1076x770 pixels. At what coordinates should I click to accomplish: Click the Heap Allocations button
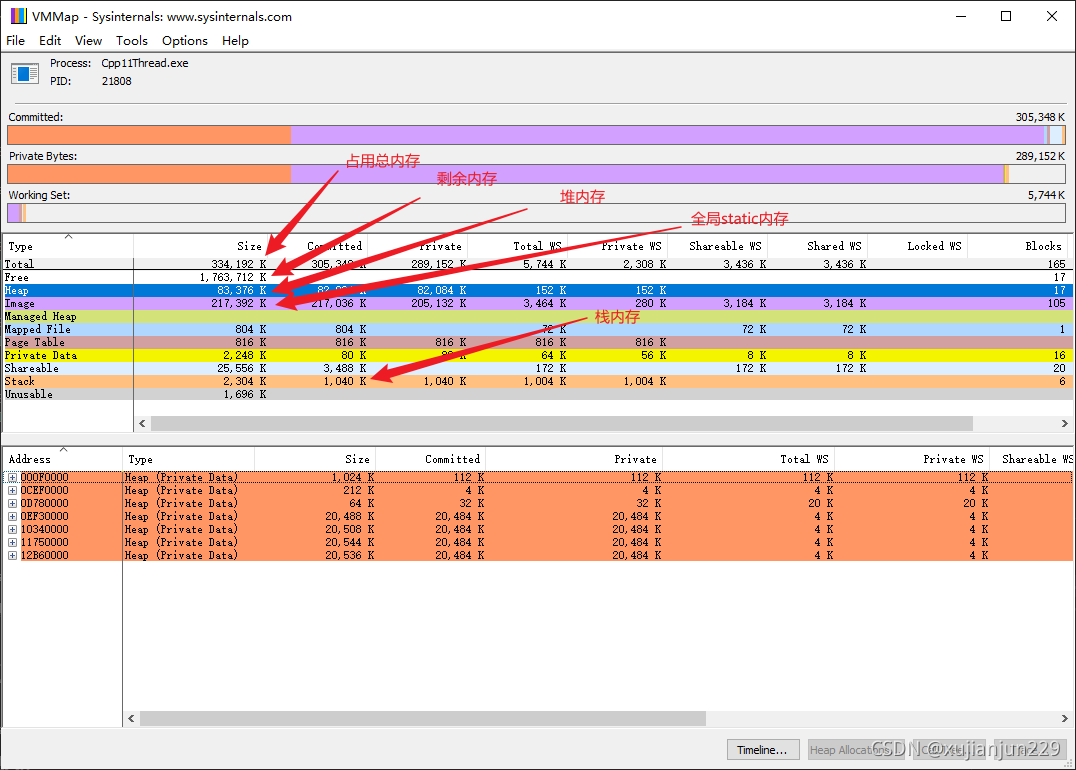coord(856,750)
